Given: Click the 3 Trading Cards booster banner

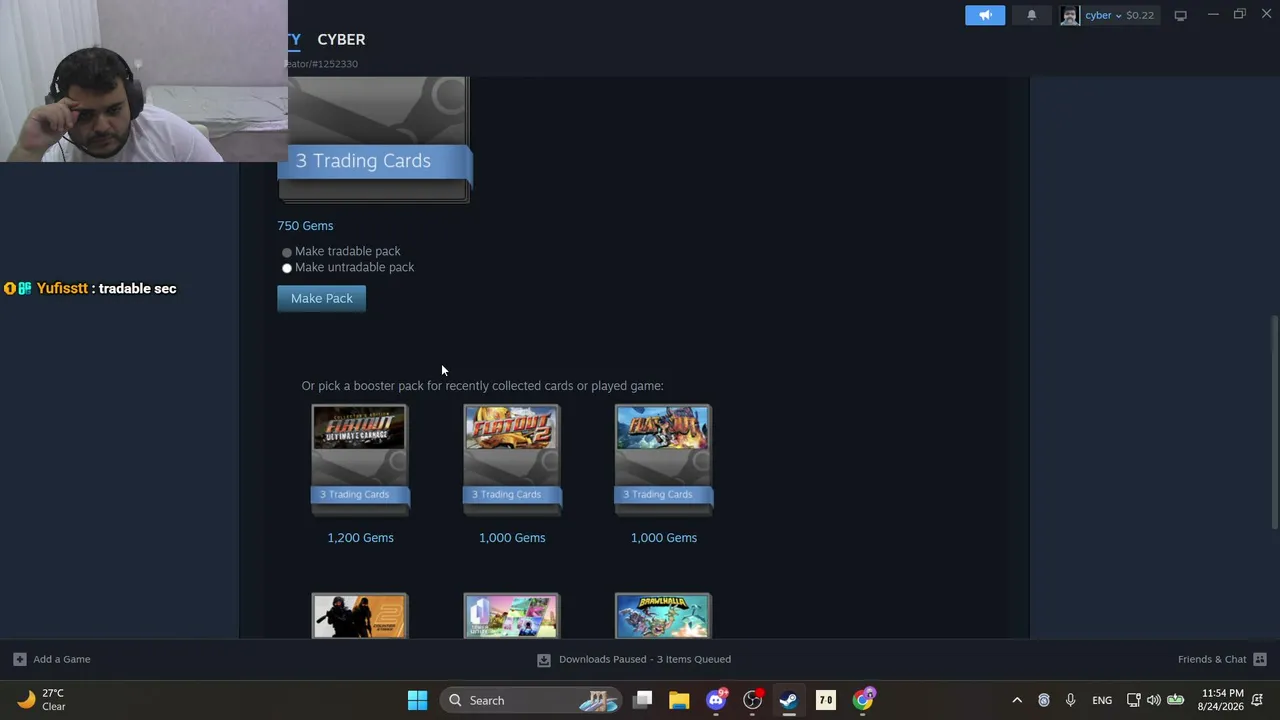Looking at the screenshot, I should click(373, 161).
